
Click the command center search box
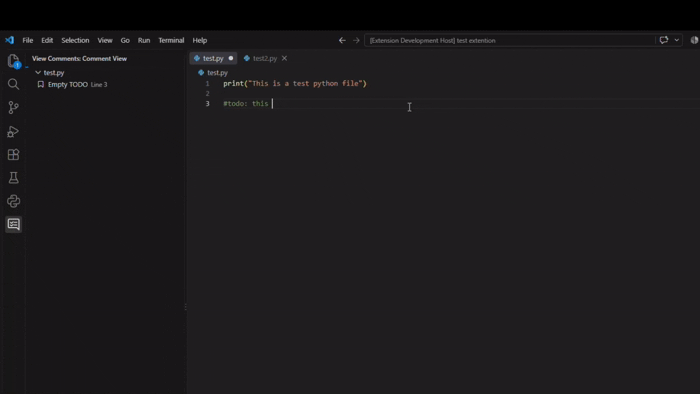pos(510,40)
